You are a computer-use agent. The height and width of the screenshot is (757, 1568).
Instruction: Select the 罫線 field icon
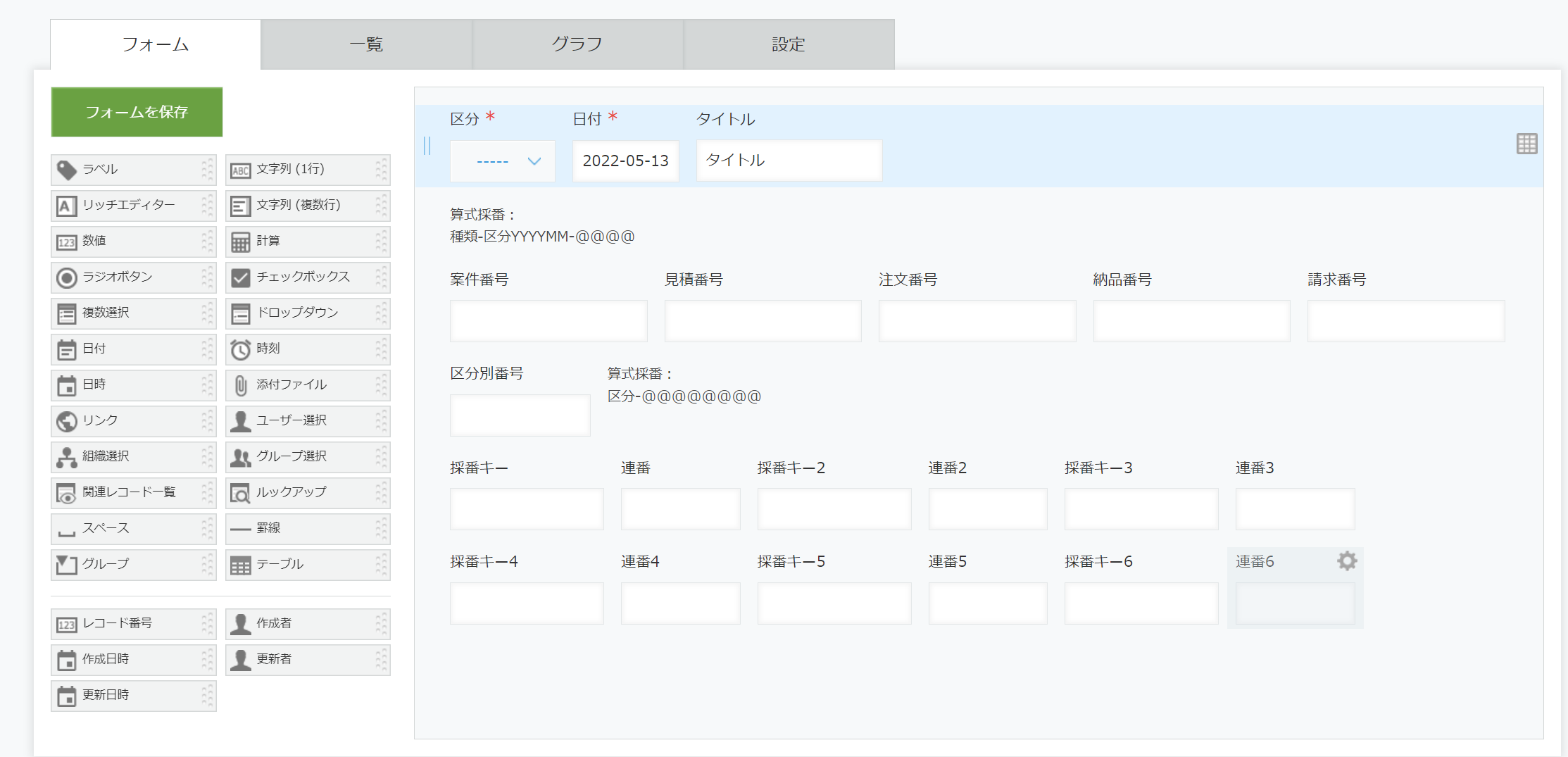click(240, 529)
